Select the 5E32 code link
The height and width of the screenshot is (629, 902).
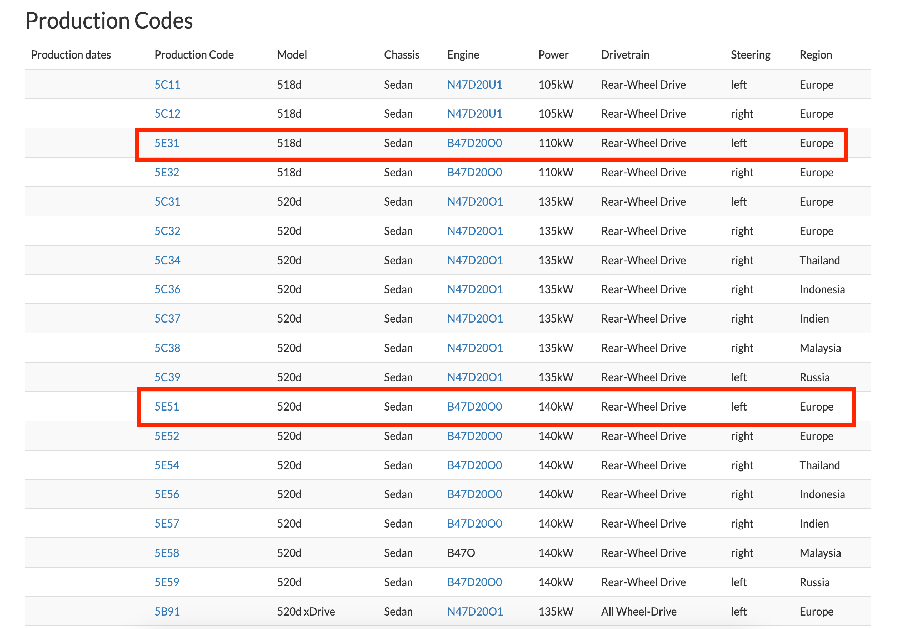(x=167, y=172)
